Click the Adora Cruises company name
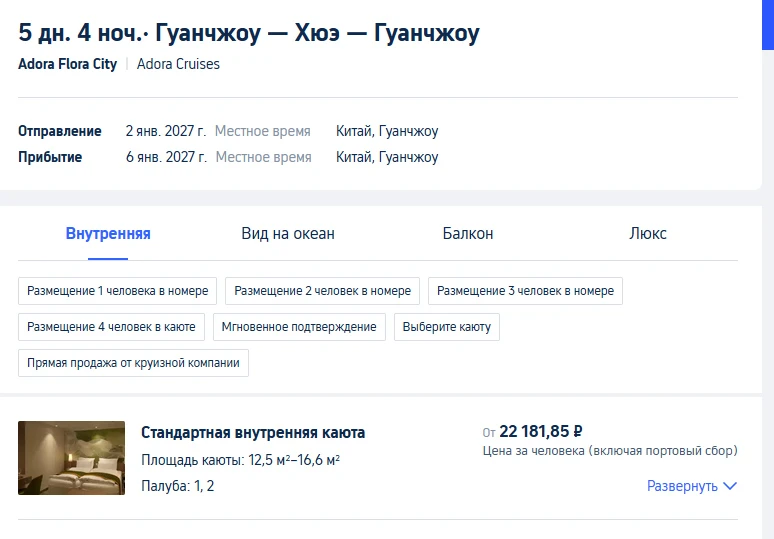 click(178, 64)
